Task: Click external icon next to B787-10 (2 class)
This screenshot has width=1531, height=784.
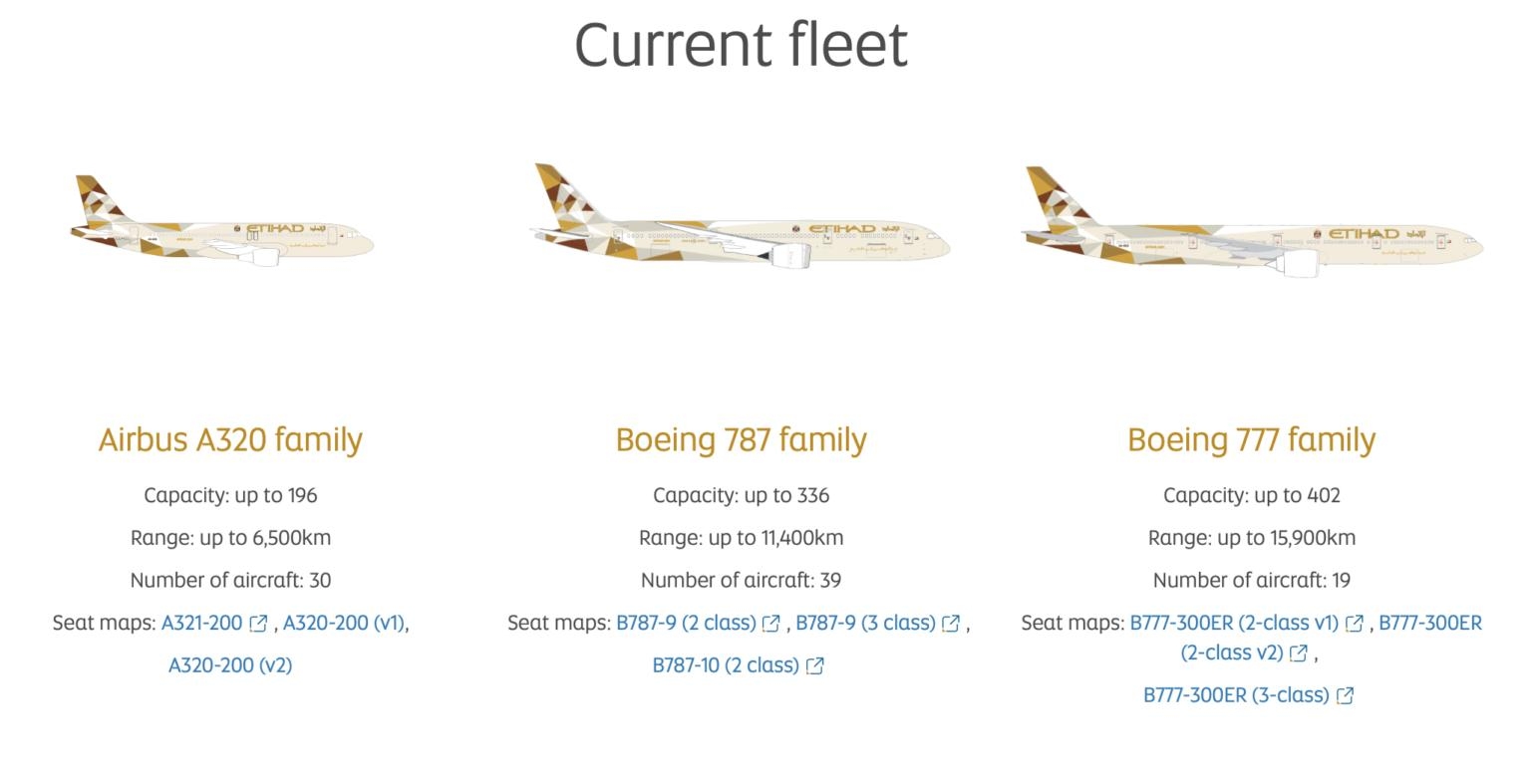Action: point(814,666)
